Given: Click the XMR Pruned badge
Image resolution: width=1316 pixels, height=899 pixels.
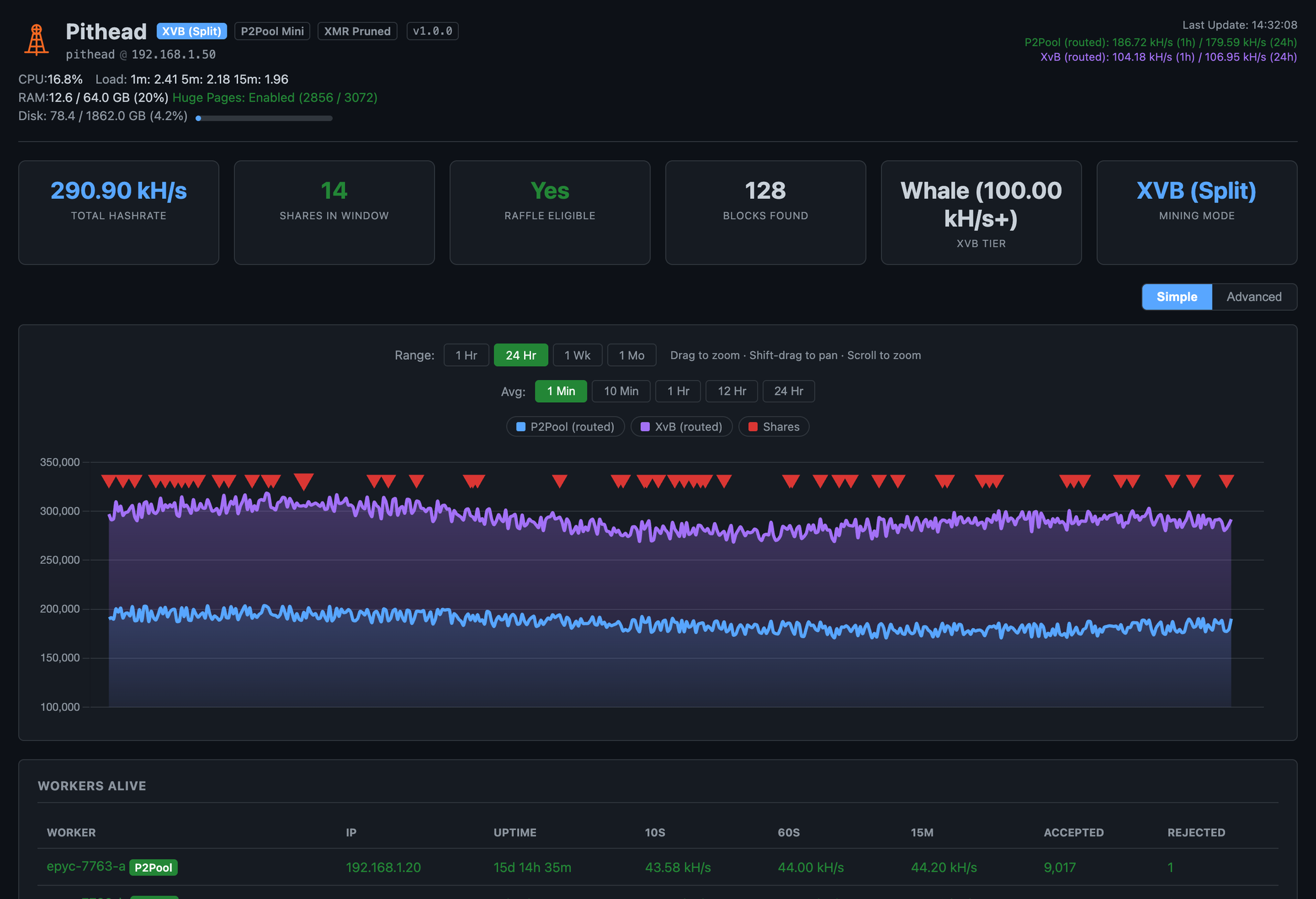Looking at the screenshot, I should tap(357, 31).
